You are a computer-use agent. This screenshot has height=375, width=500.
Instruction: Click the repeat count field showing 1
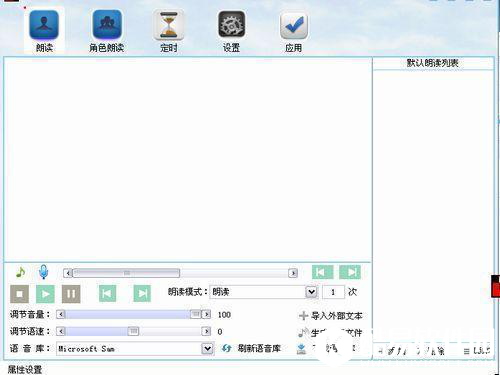tap(333, 292)
